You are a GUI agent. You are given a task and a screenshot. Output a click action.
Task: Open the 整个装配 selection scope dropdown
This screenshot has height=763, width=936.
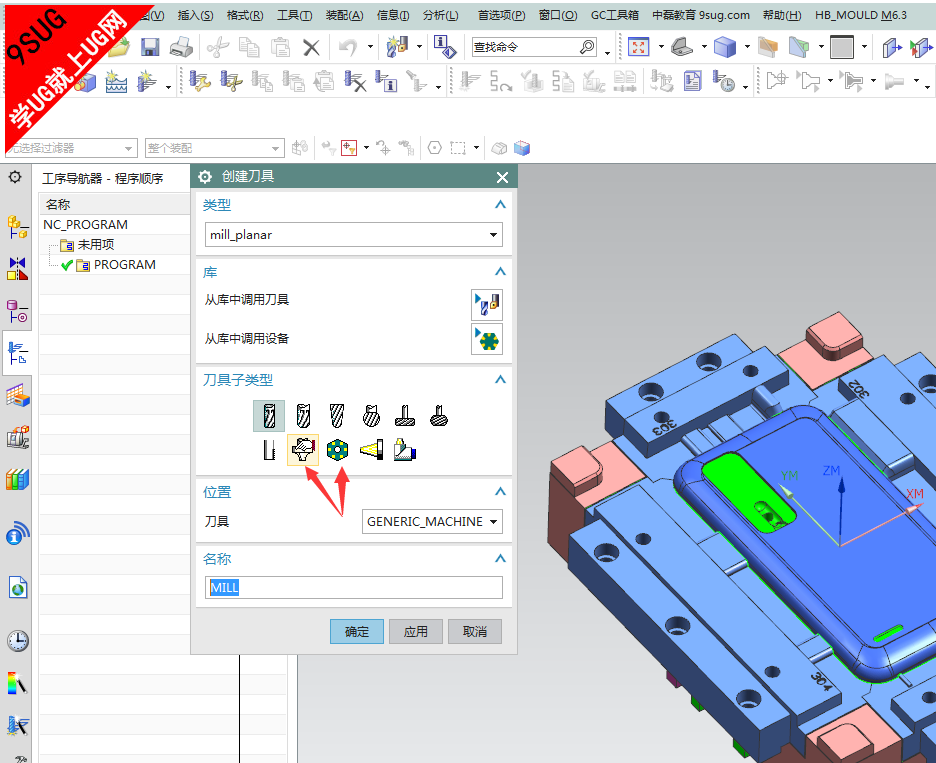pos(214,148)
